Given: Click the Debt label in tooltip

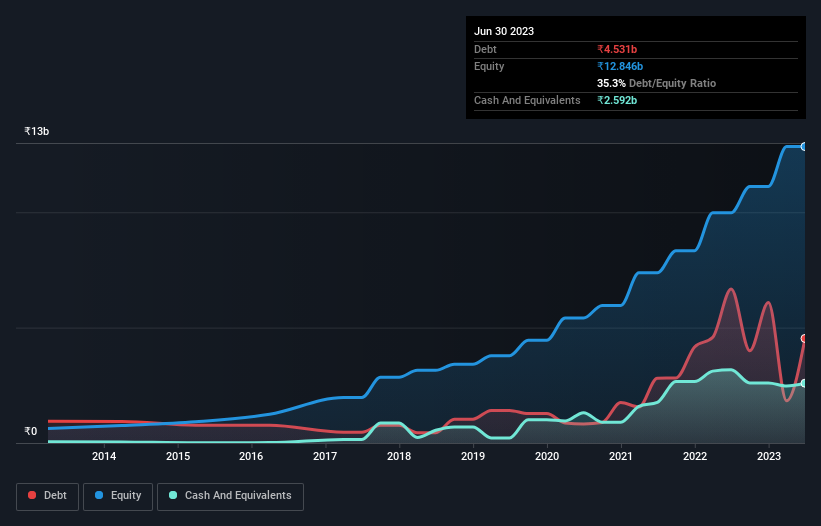Looking at the screenshot, I should click(x=485, y=49).
